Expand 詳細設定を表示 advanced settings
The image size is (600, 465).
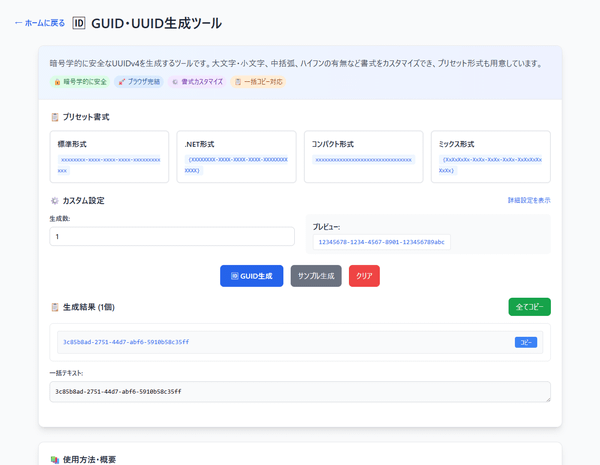[x=528, y=201]
